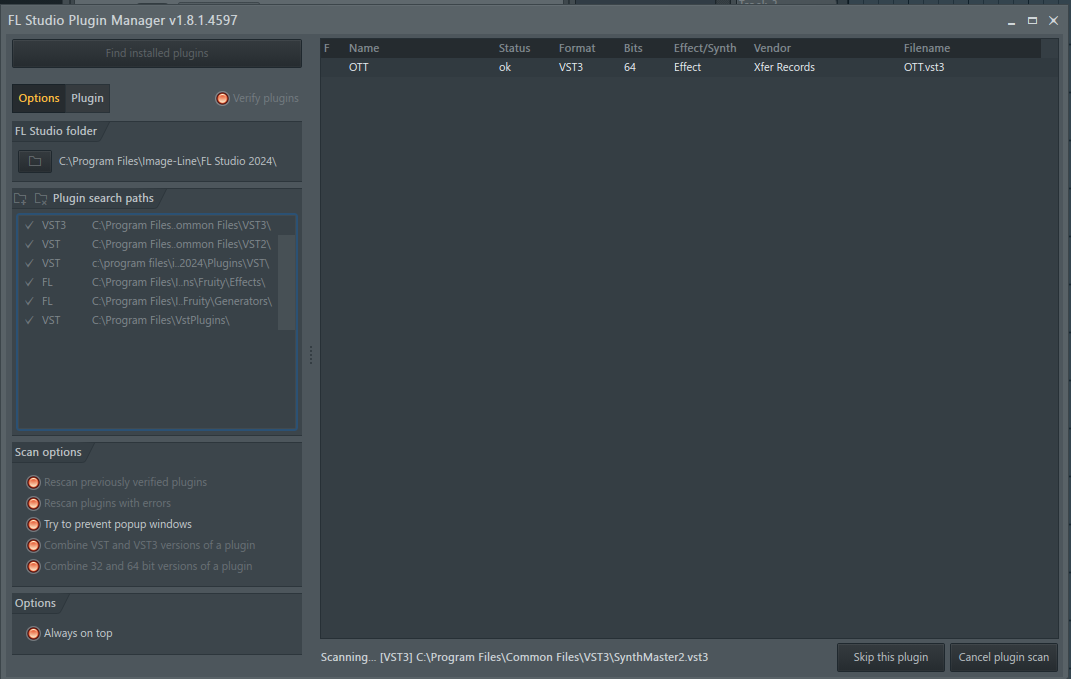The width and height of the screenshot is (1071, 679).
Task: Uncheck the VST3 Common Files search path
Action: point(29,225)
